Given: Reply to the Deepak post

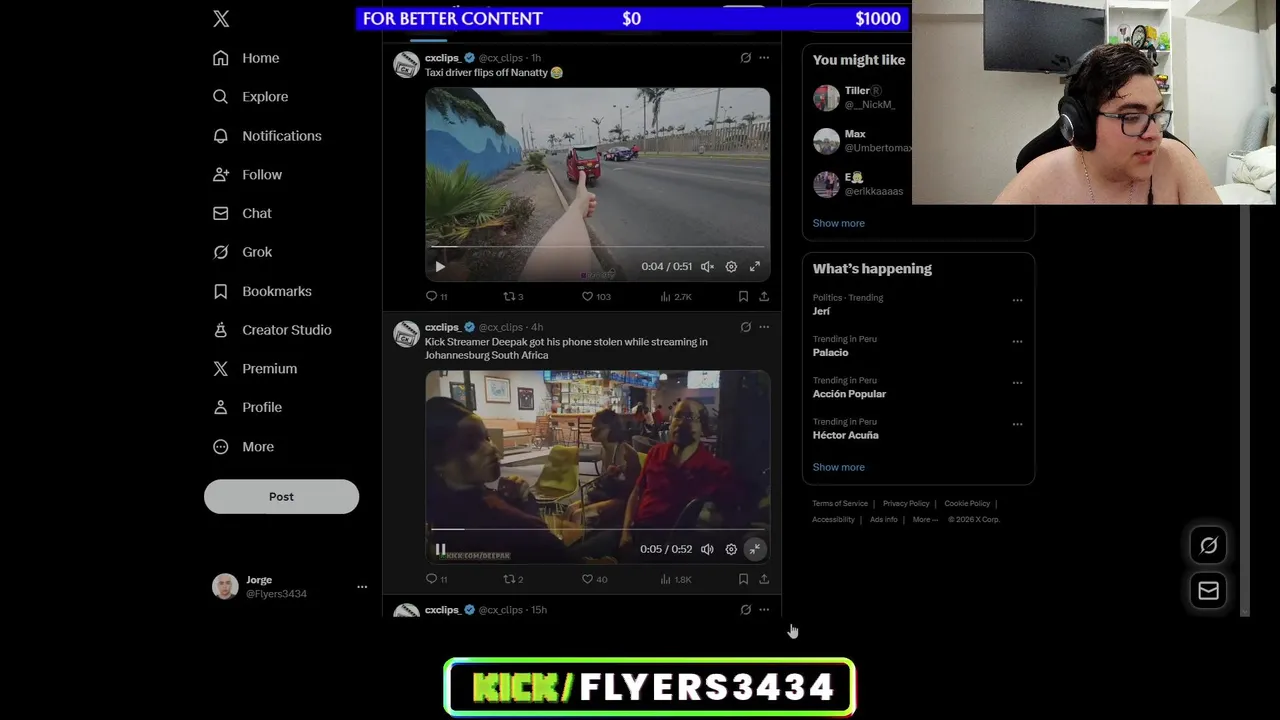Looking at the screenshot, I should coord(437,579).
